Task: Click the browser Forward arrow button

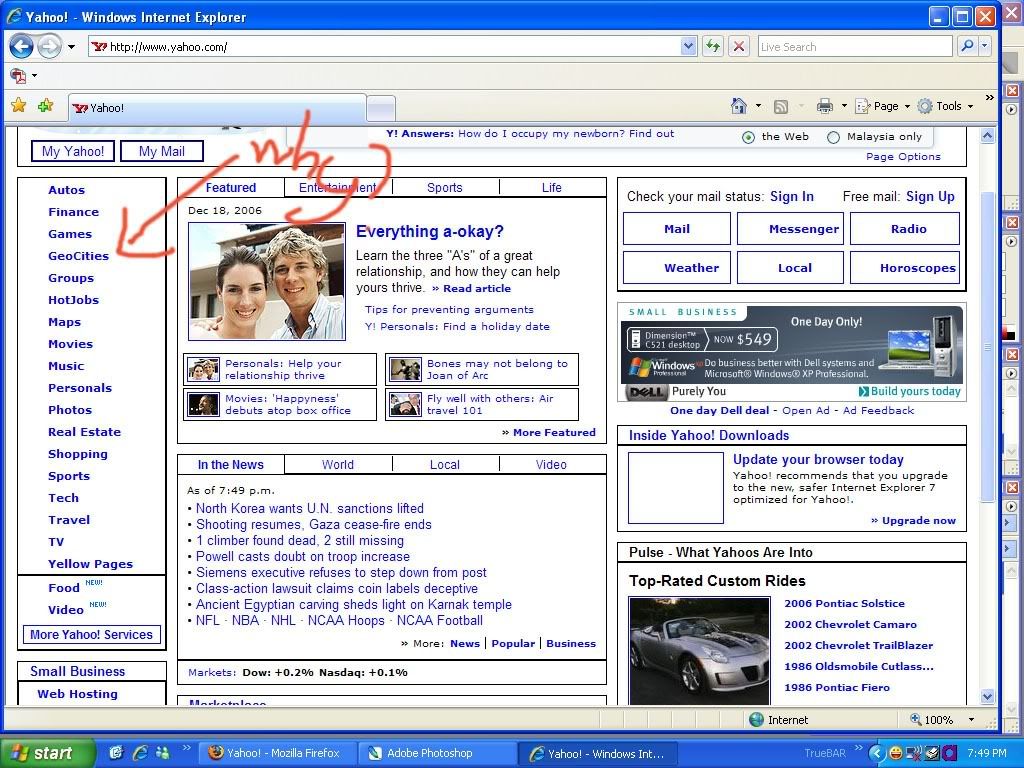Action: tap(50, 46)
